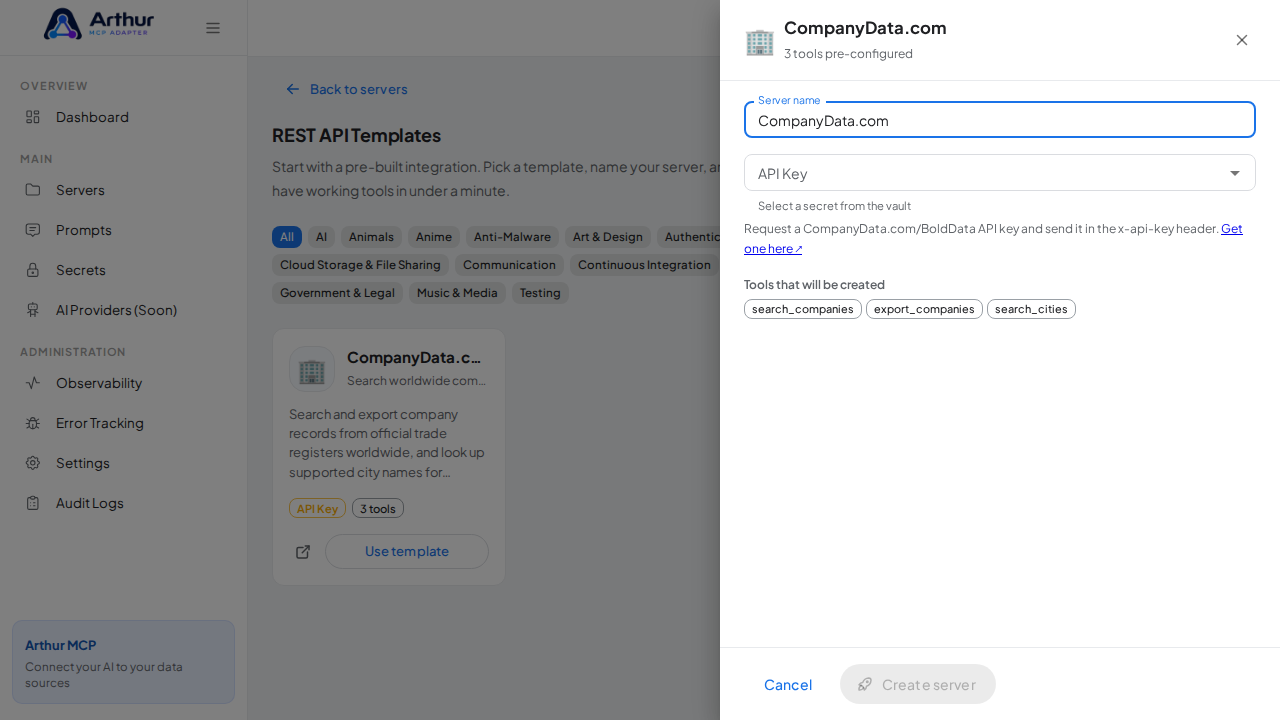Filter by Anime category
1280x720 pixels.
434,237
